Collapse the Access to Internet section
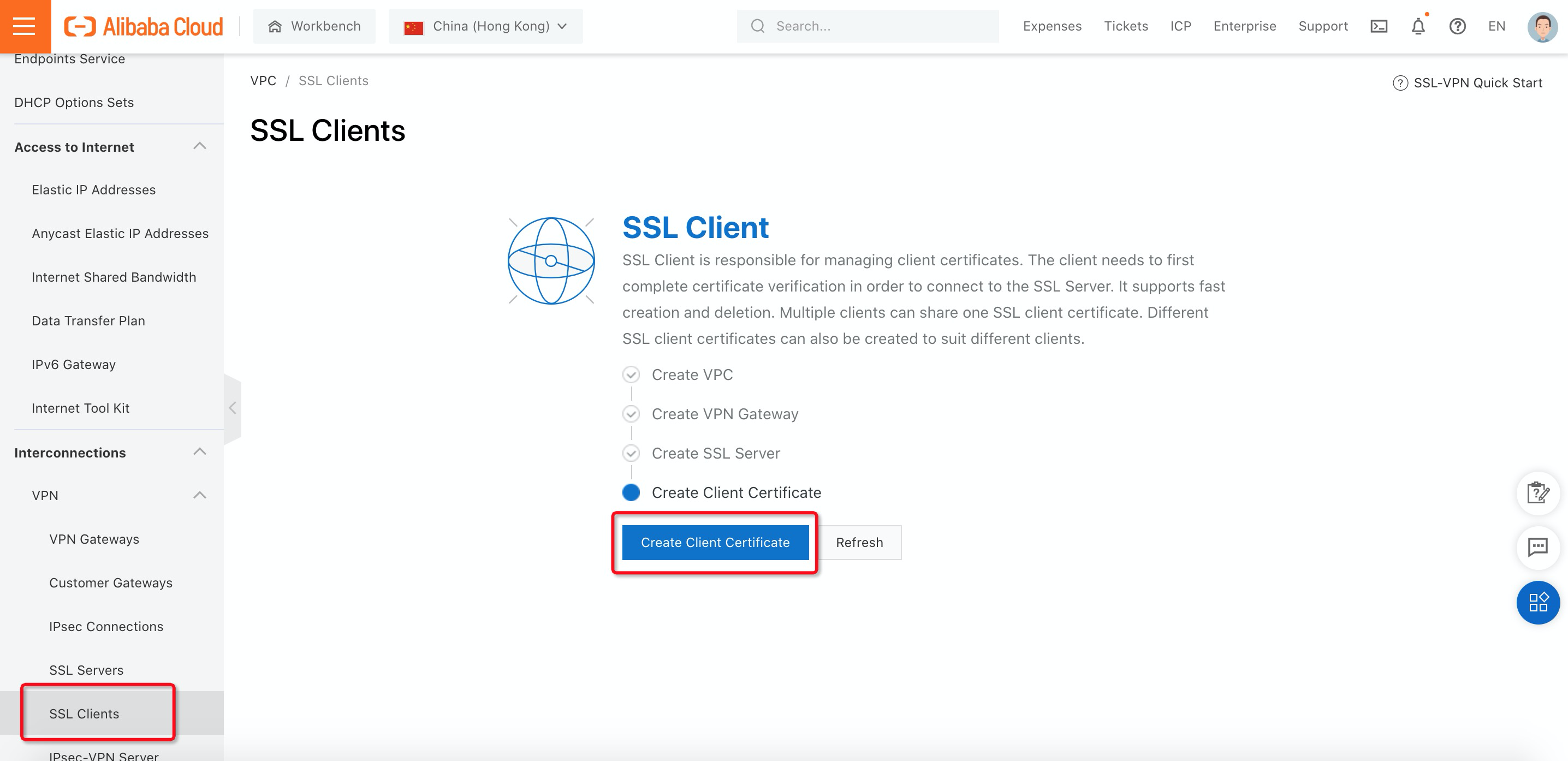The image size is (1568, 761). pos(200,146)
